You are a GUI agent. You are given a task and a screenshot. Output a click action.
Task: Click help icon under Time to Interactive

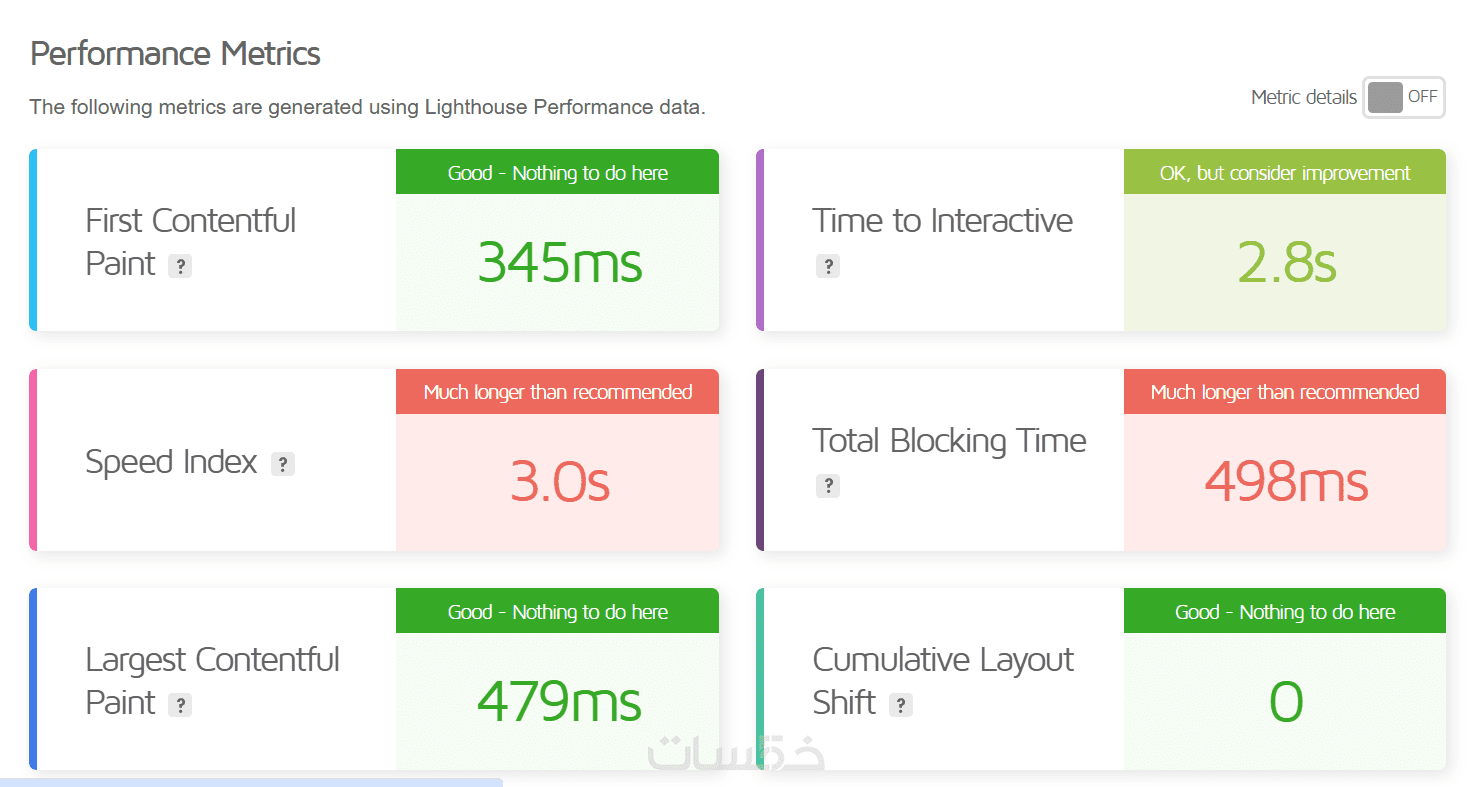[827, 266]
